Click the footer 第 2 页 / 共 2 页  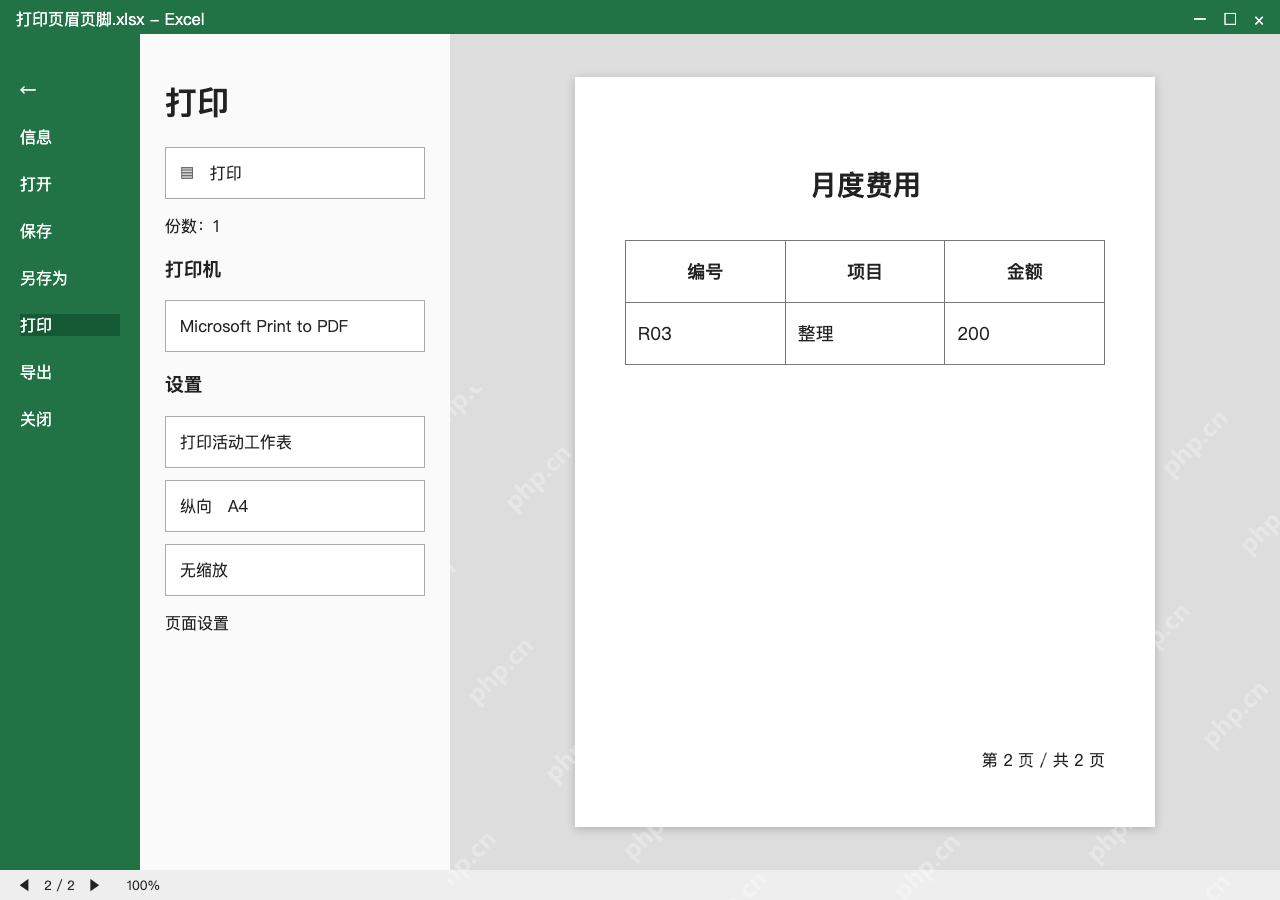1043,760
